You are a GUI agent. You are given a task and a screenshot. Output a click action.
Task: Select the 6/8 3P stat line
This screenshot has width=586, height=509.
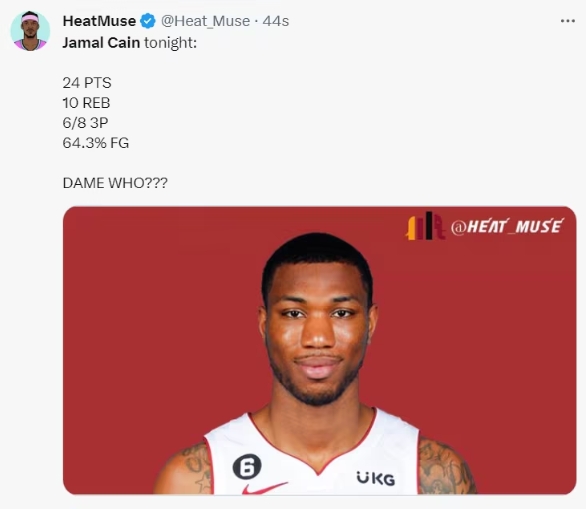click(x=86, y=123)
